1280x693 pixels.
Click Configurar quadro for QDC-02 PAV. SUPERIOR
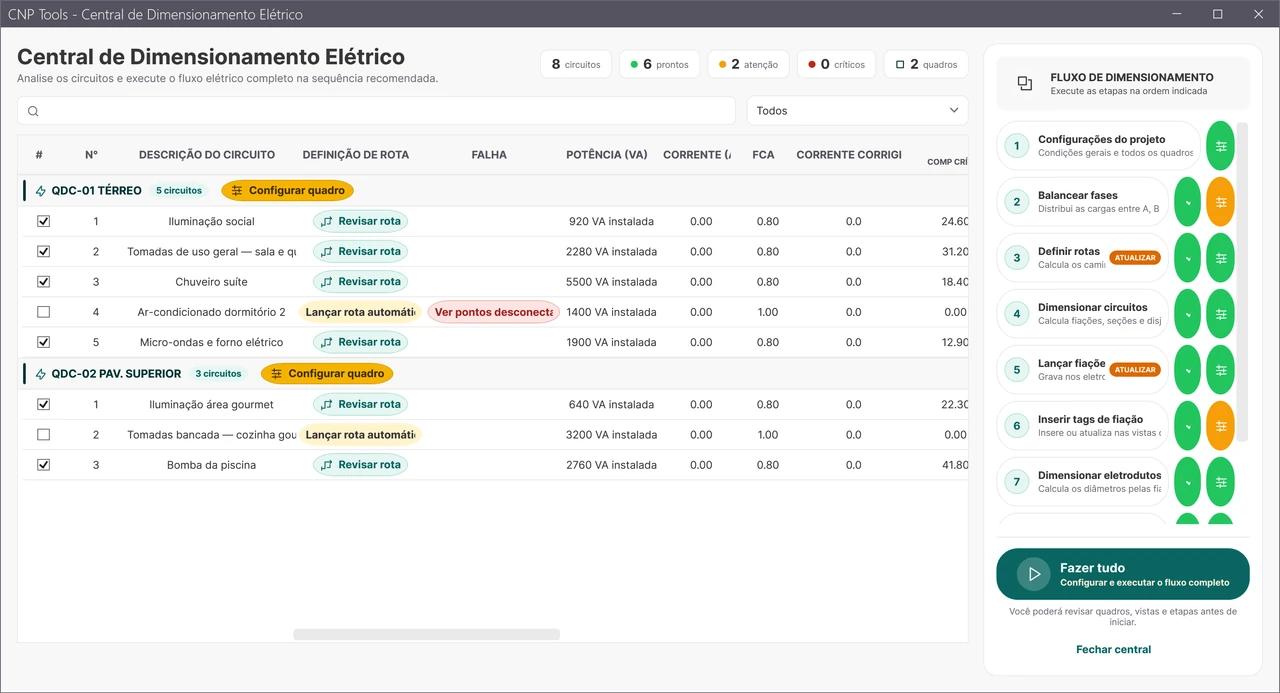327,374
